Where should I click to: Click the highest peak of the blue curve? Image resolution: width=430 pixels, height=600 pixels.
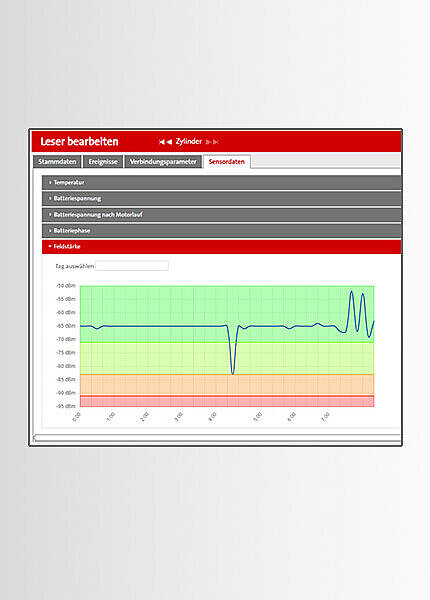tap(352, 292)
